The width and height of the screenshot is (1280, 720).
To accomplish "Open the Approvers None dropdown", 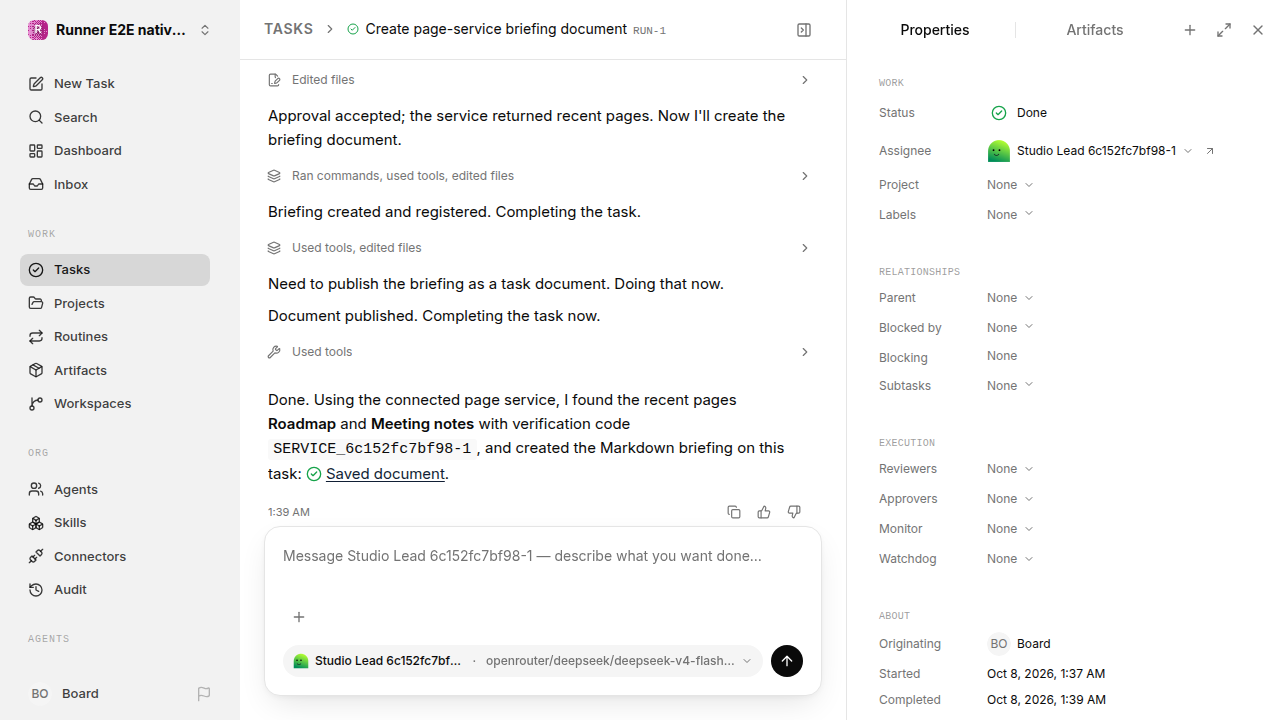I will tap(1010, 499).
